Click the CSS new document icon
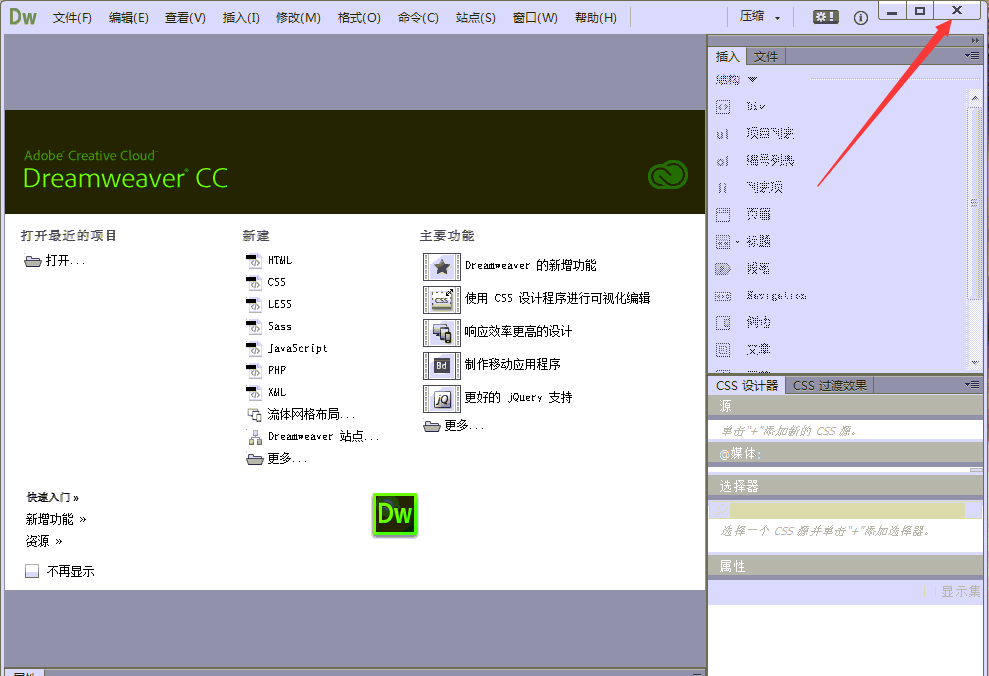Screen dimensions: 989x676 [254, 282]
